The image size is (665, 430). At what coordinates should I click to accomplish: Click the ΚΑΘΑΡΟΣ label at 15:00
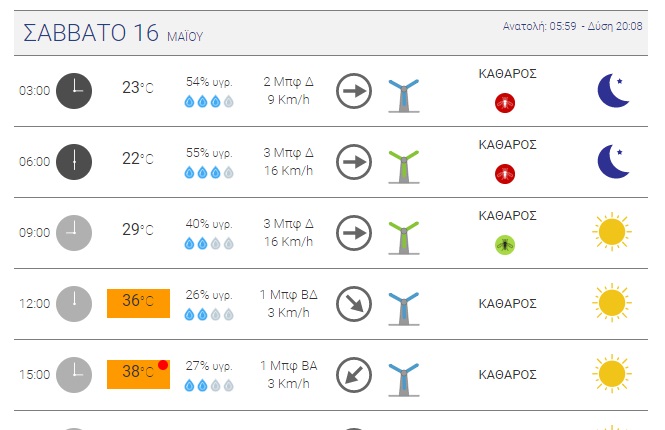[507, 375]
